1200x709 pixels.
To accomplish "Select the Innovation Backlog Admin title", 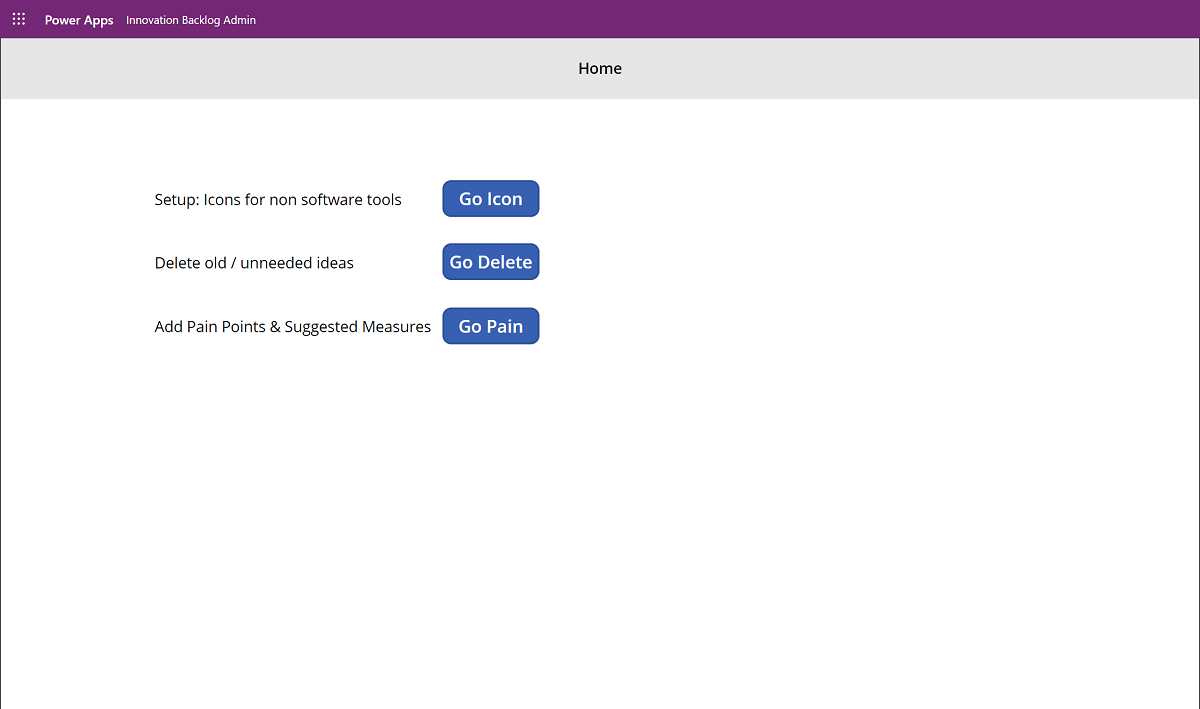I will pyautogui.click(x=190, y=19).
